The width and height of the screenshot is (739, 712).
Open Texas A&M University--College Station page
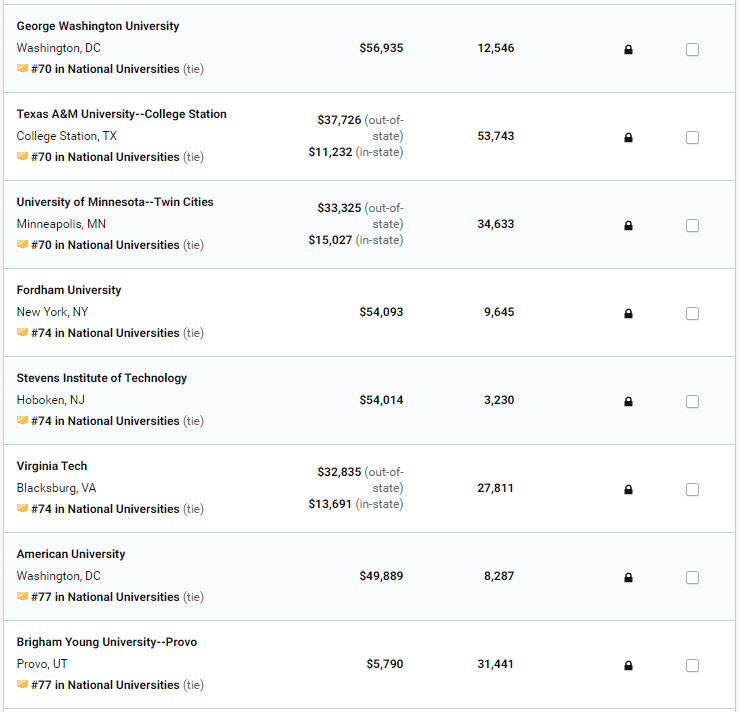(121, 114)
